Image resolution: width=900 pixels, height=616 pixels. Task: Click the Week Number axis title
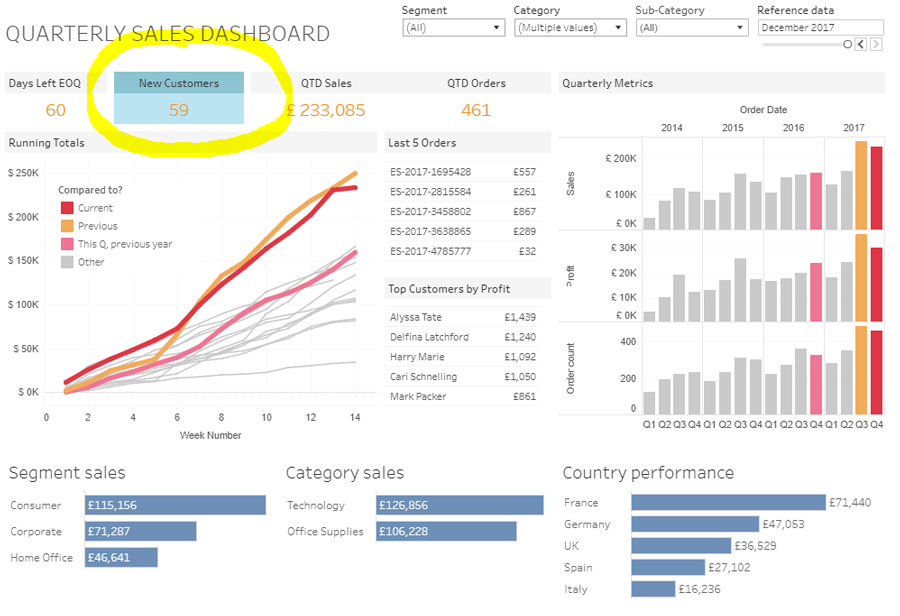click(211, 435)
